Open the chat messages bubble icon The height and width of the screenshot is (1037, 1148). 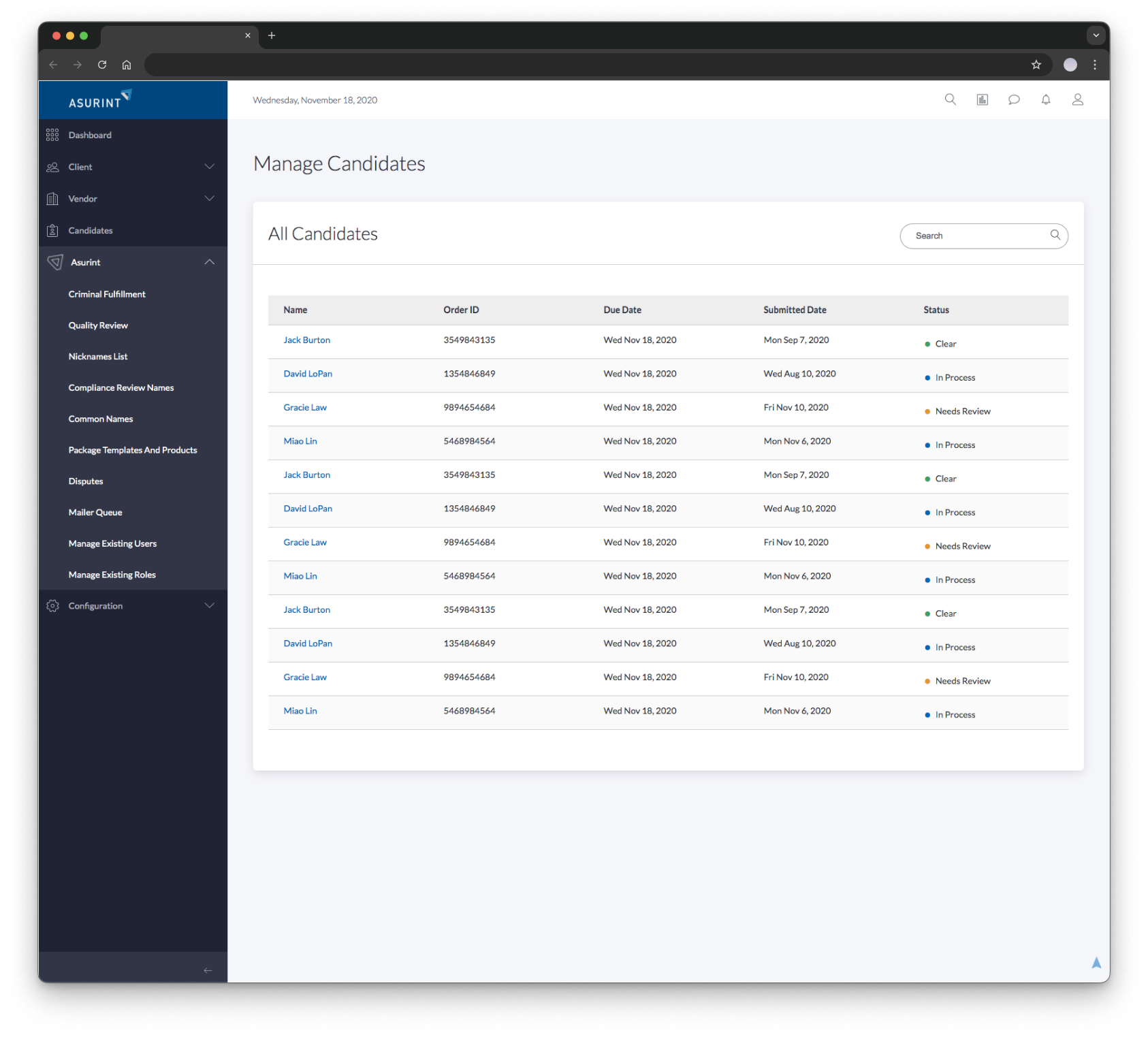[x=1014, y=99]
